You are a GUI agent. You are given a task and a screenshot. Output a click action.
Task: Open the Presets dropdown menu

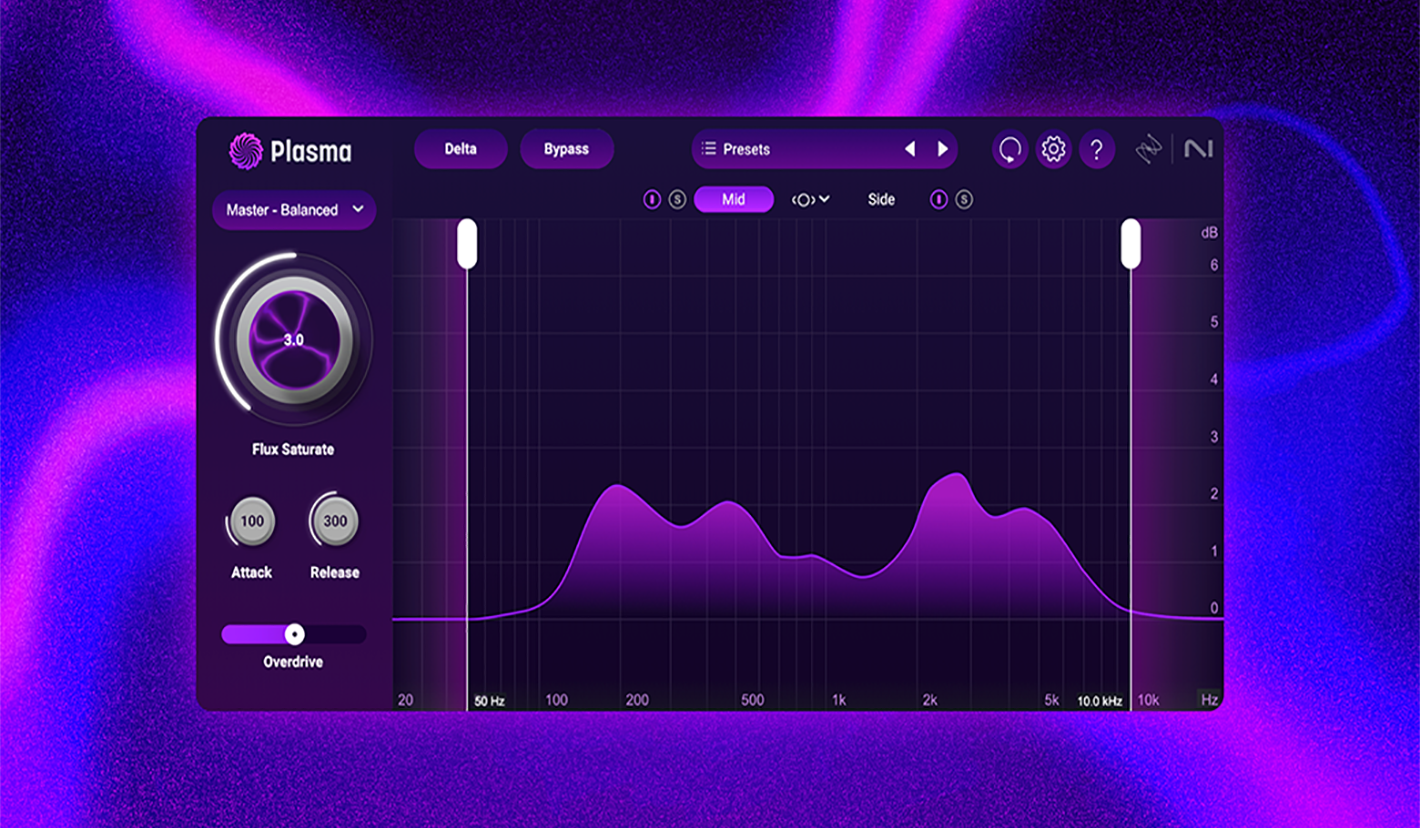click(x=825, y=149)
